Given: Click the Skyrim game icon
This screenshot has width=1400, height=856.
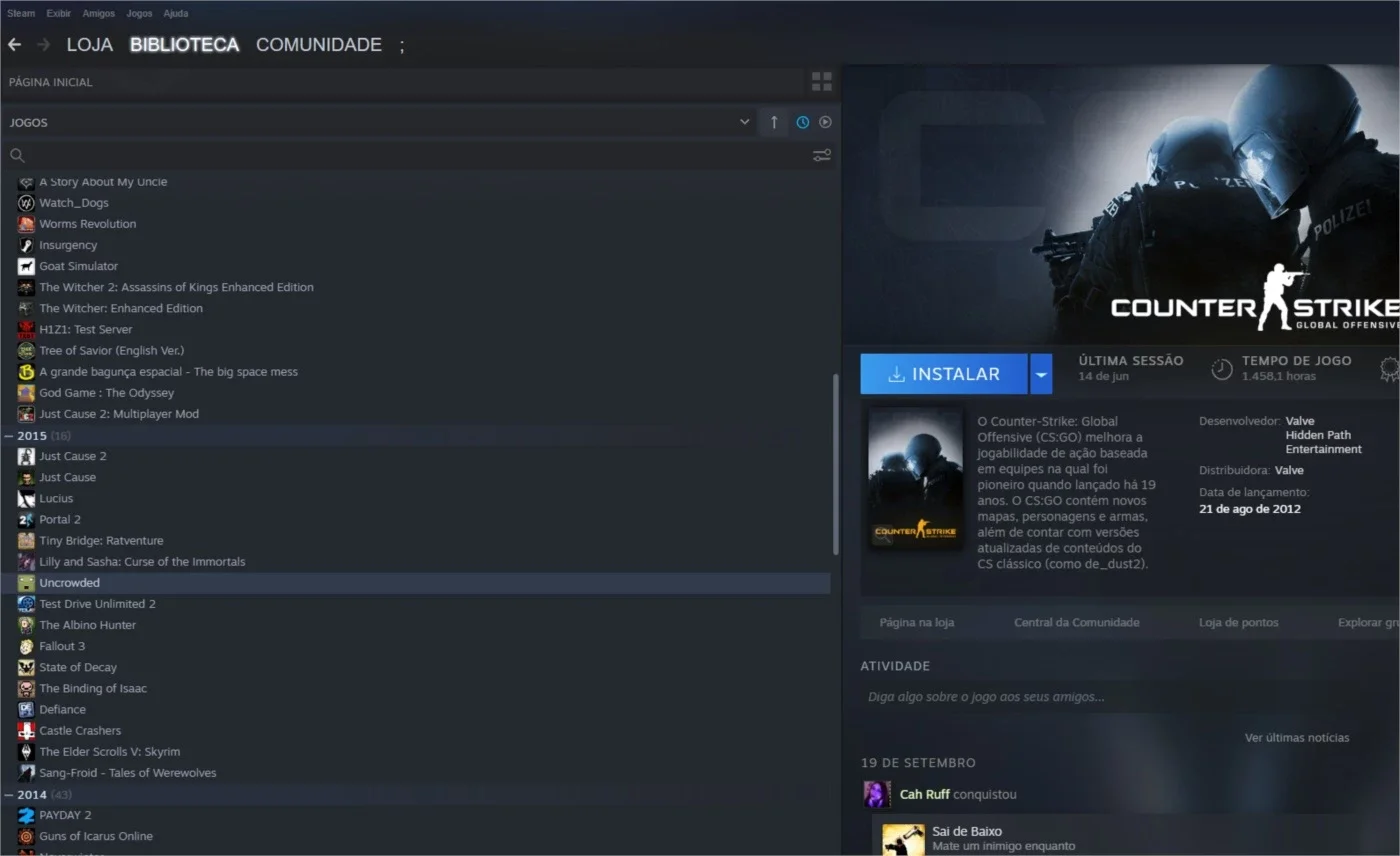Looking at the screenshot, I should tap(26, 752).
